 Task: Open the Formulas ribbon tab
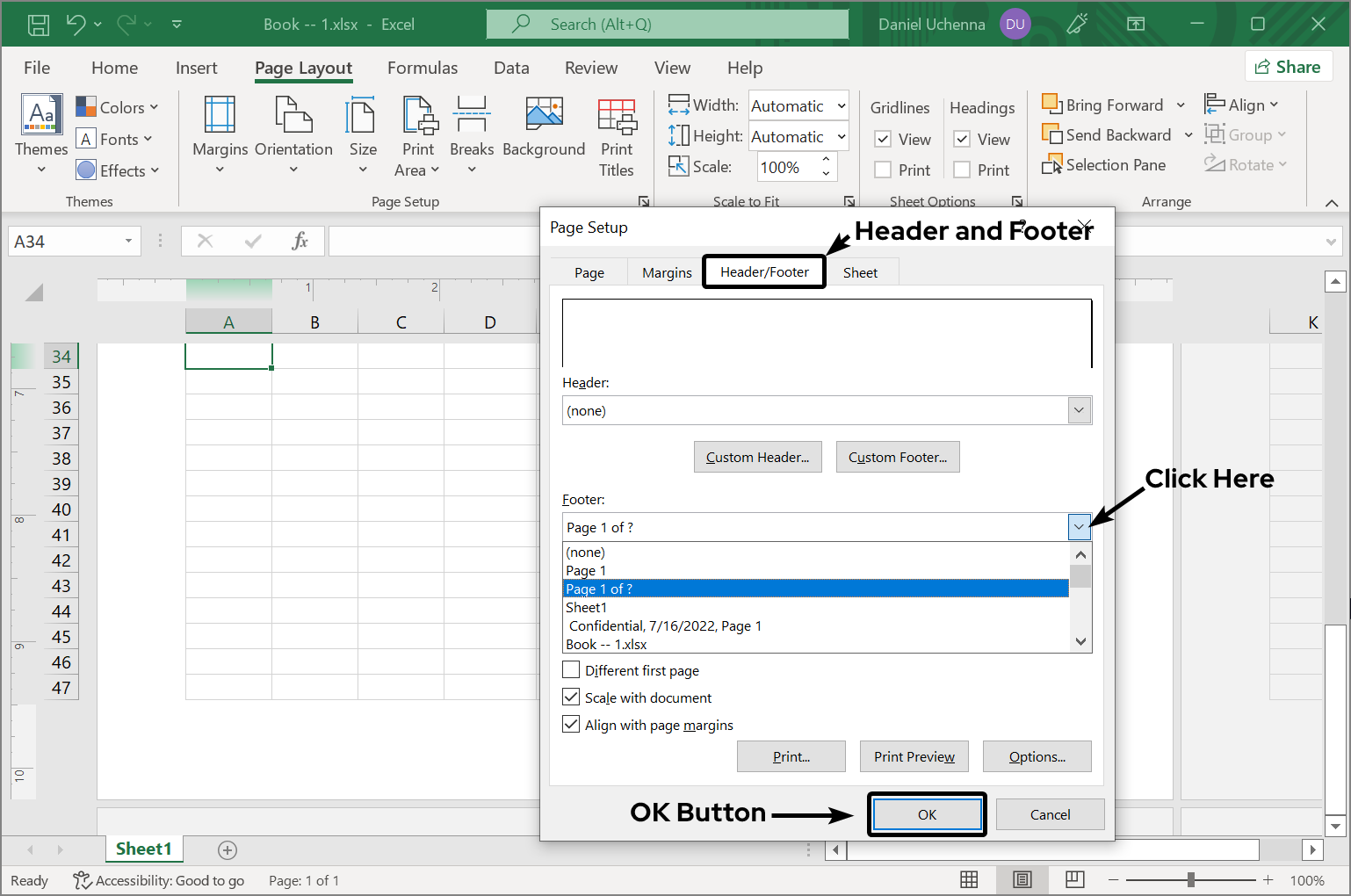pos(423,68)
